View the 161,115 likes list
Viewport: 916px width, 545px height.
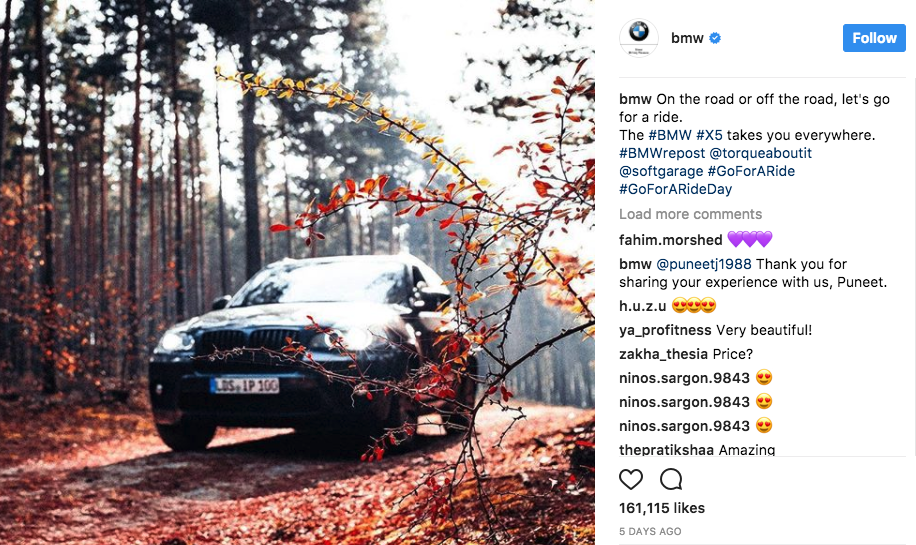(662, 508)
